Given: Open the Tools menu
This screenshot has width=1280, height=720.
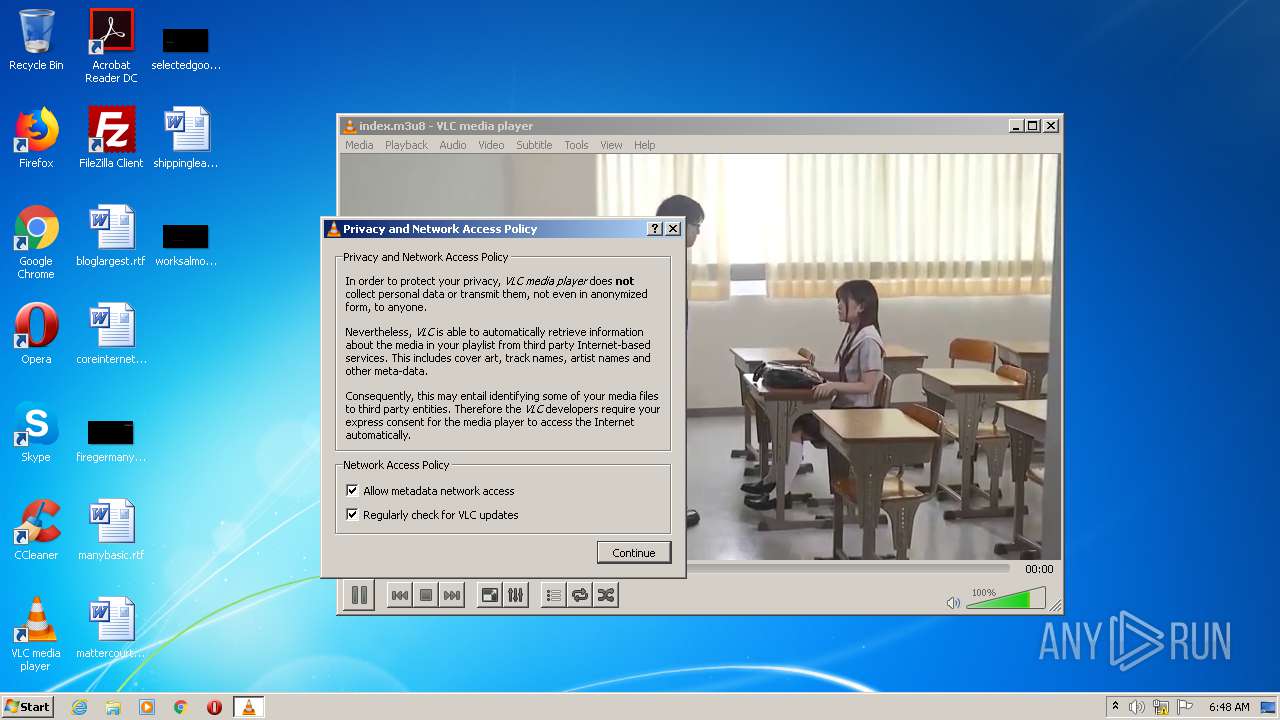Looking at the screenshot, I should [576, 145].
